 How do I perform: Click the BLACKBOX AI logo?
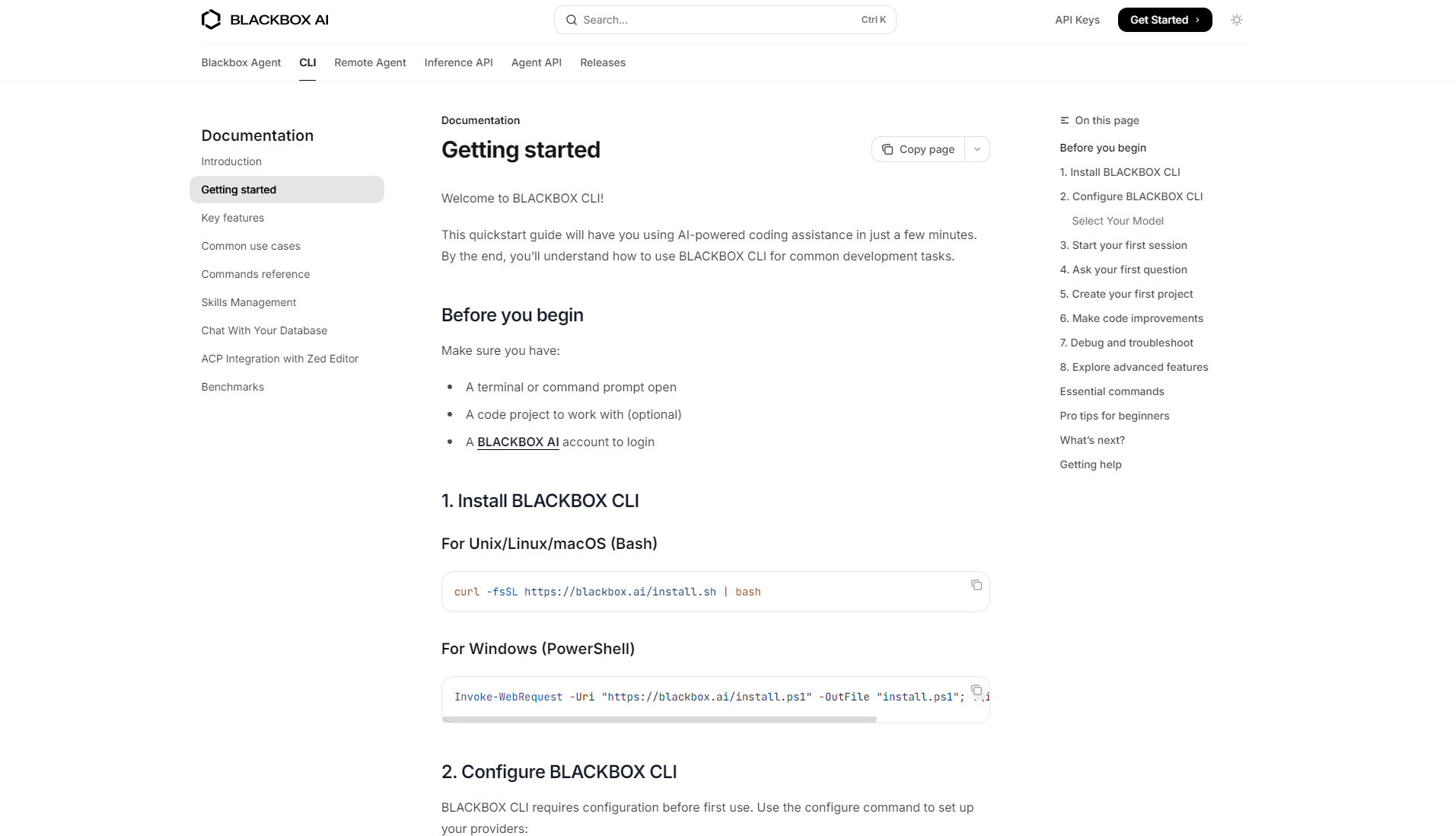tap(264, 19)
